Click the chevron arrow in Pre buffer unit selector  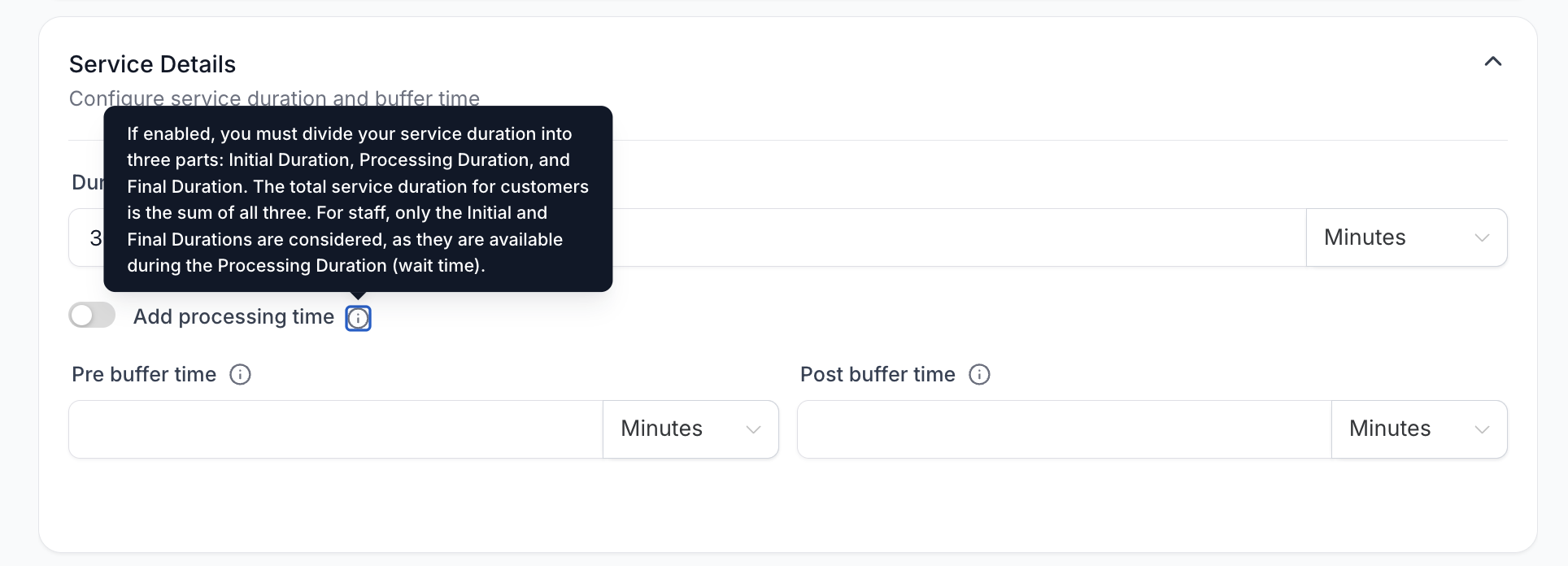(x=753, y=429)
